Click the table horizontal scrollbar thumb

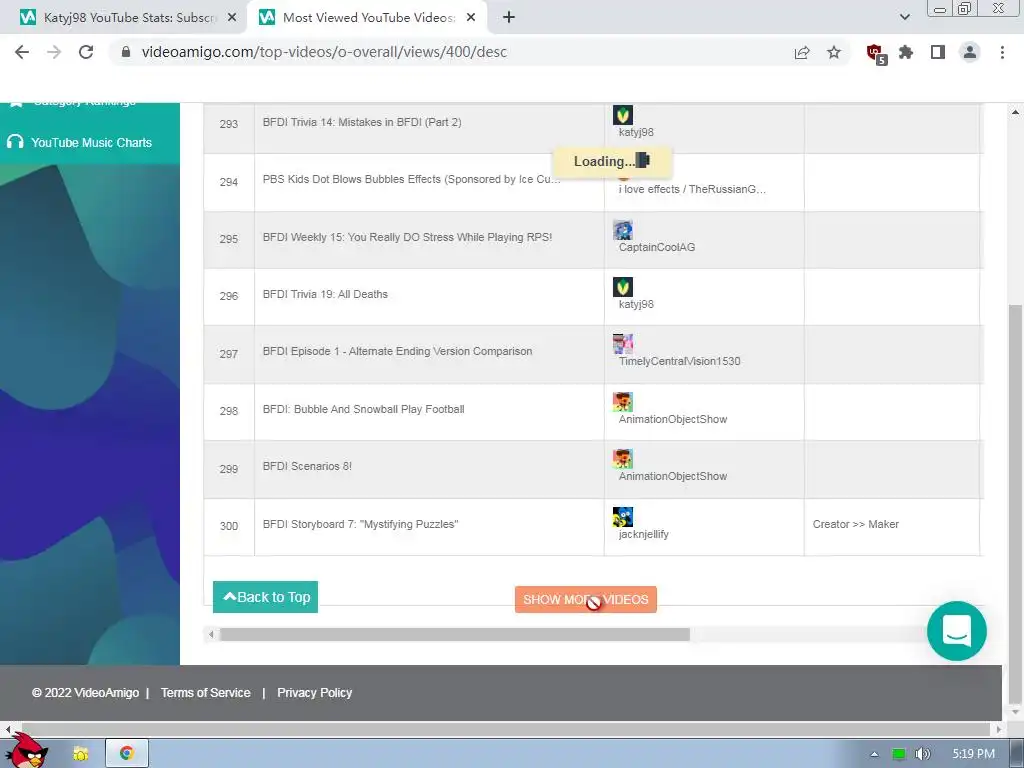[455, 634]
